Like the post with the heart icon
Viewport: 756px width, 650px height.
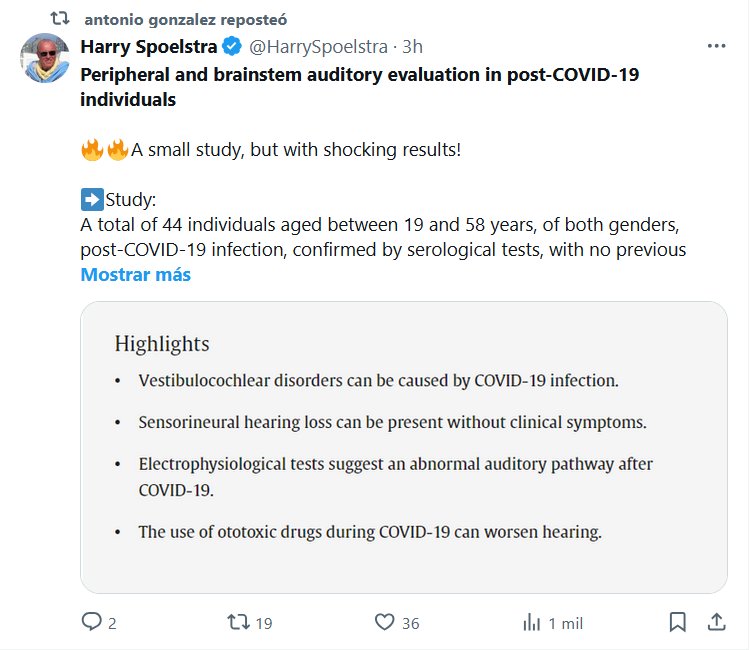(385, 622)
